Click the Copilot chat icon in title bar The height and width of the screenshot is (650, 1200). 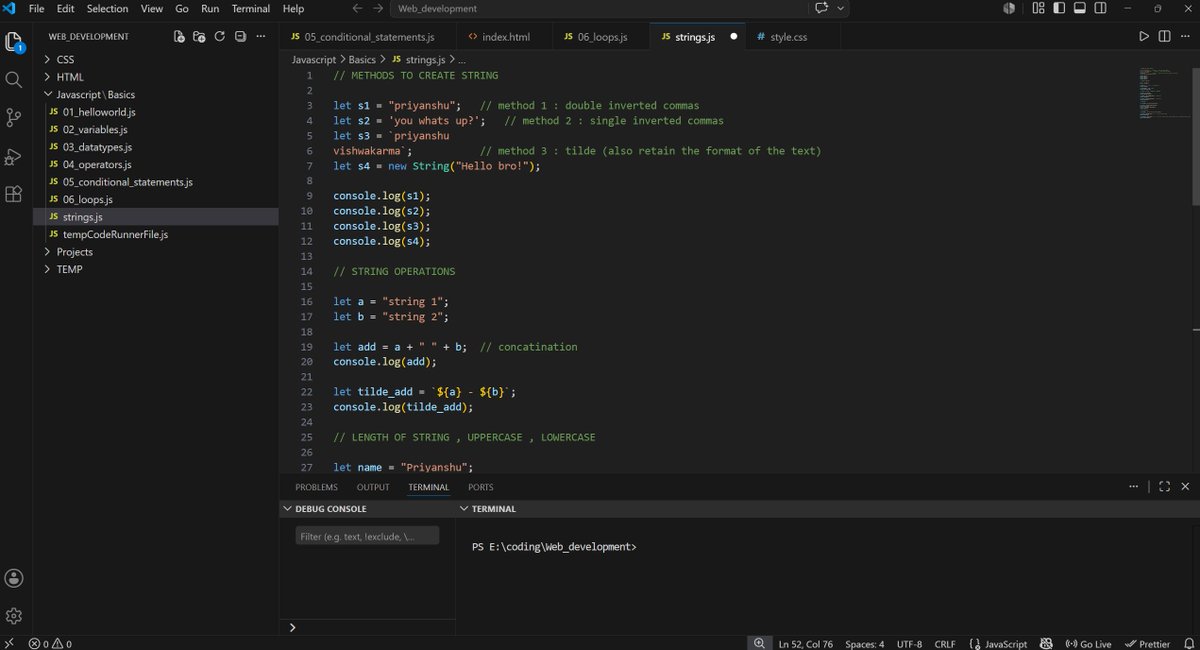[822, 8]
